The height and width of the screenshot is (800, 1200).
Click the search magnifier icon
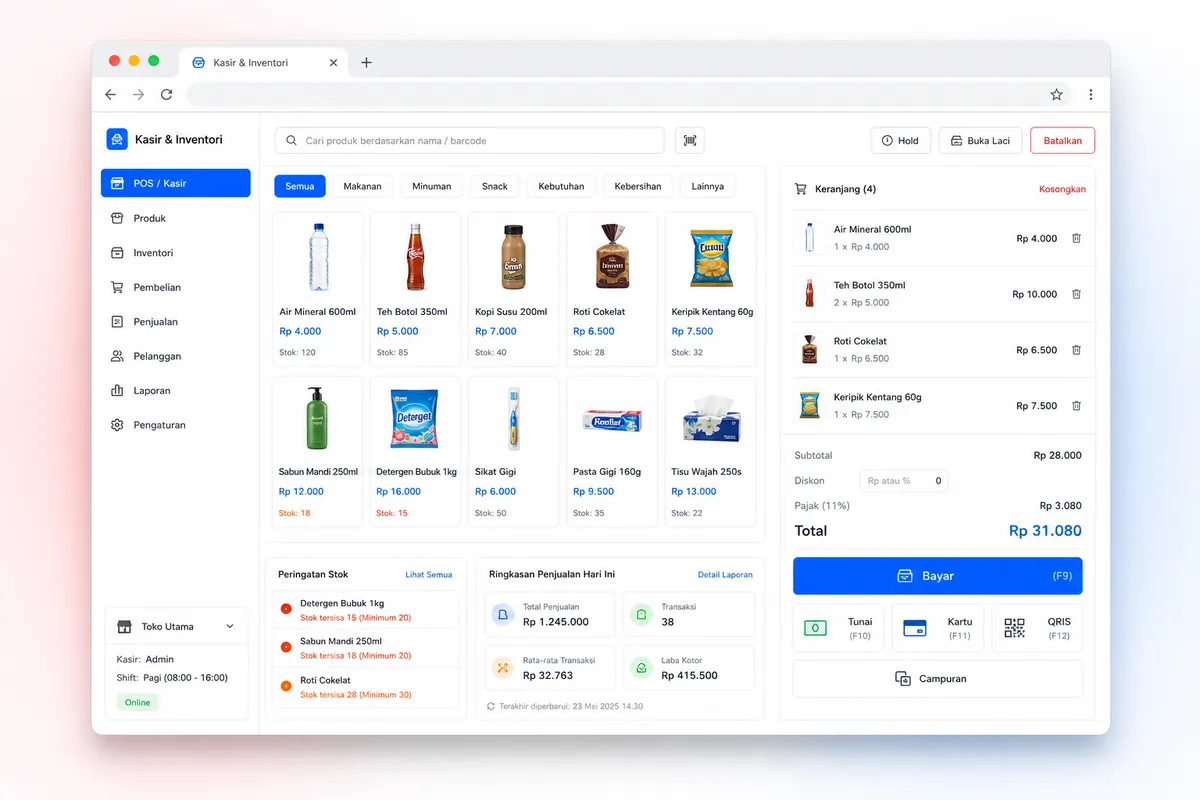[x=292, y=141]
